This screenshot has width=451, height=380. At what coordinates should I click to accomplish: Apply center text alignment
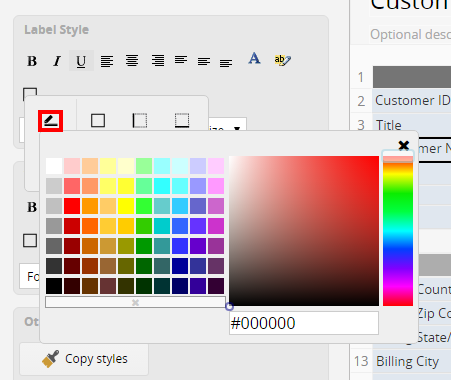pos(132,61)
